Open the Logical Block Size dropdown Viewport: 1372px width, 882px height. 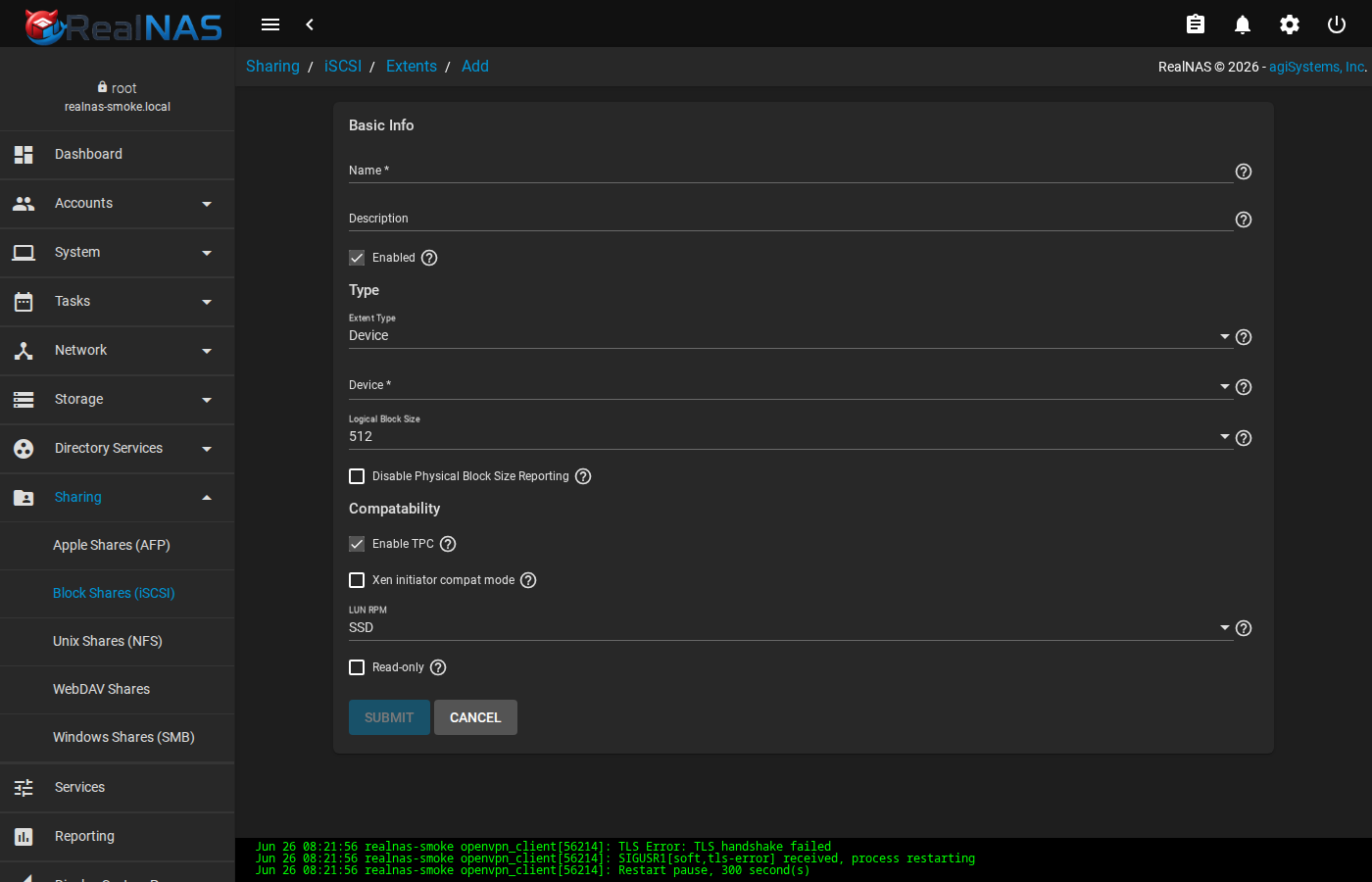pyautogui.click(x=790, y=436)
